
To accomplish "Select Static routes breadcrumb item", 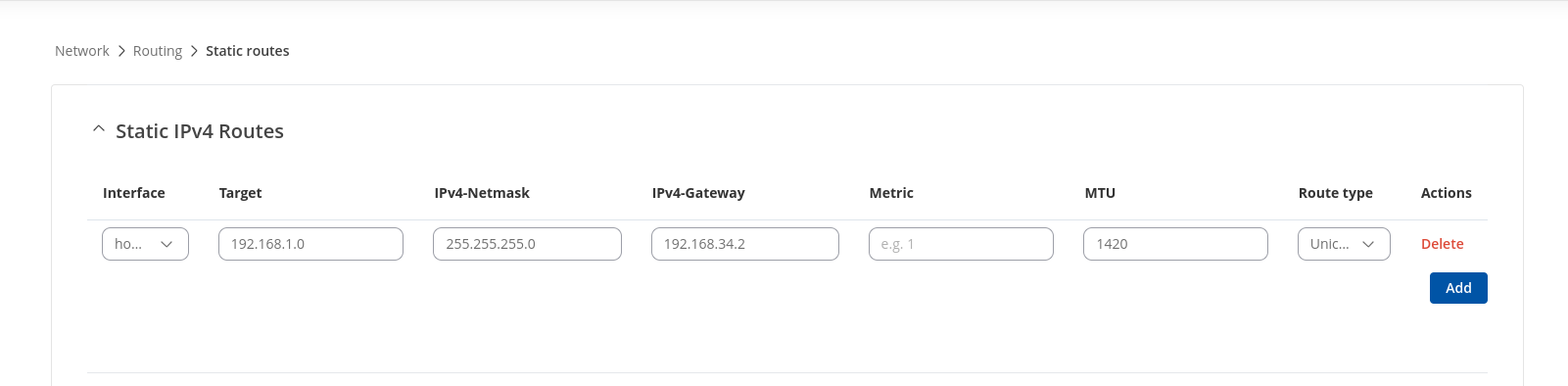I will 248,51.
